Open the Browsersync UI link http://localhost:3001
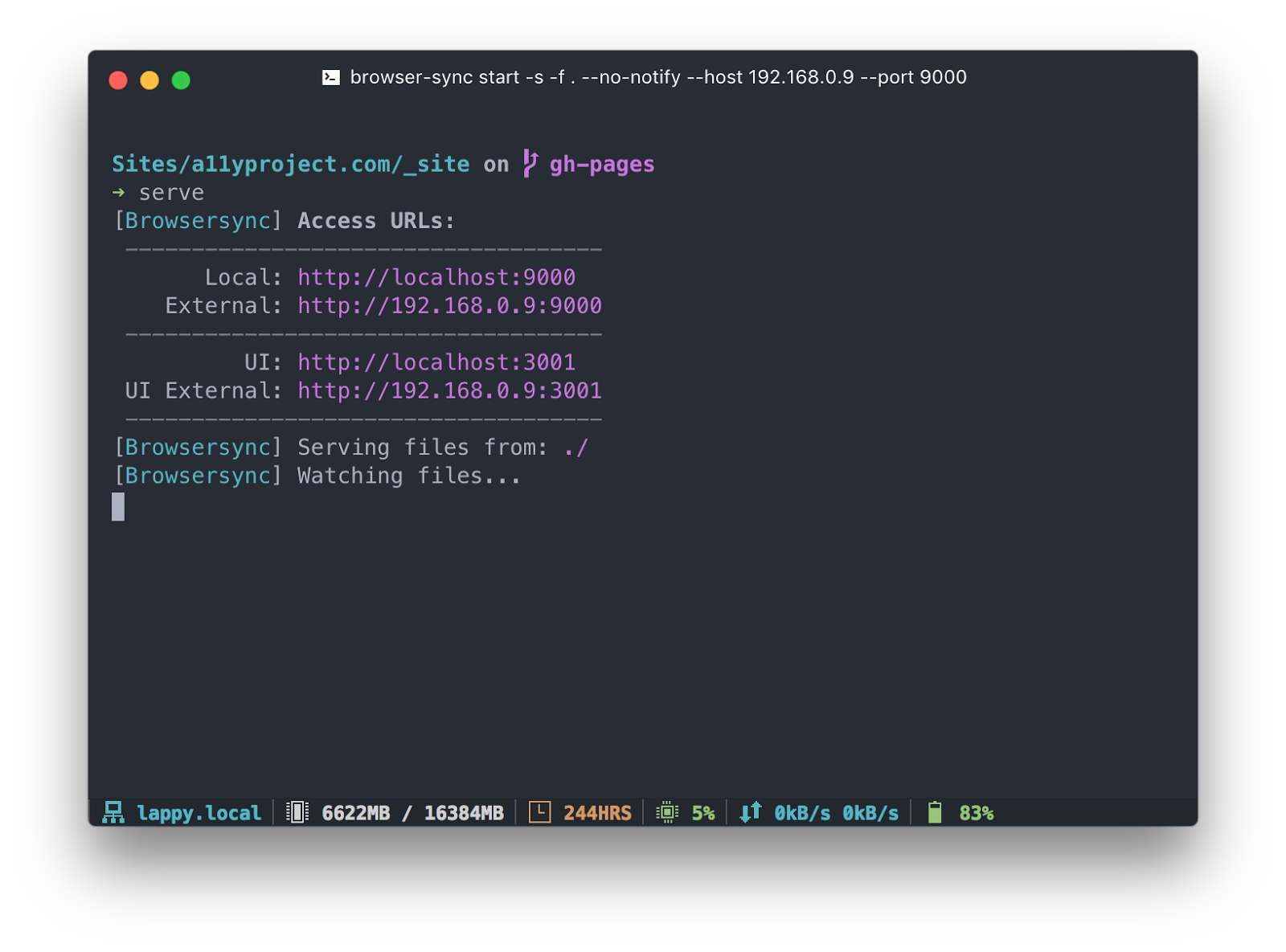The width and height of the screenshot is (1286, 952). [x=436, y=362]
